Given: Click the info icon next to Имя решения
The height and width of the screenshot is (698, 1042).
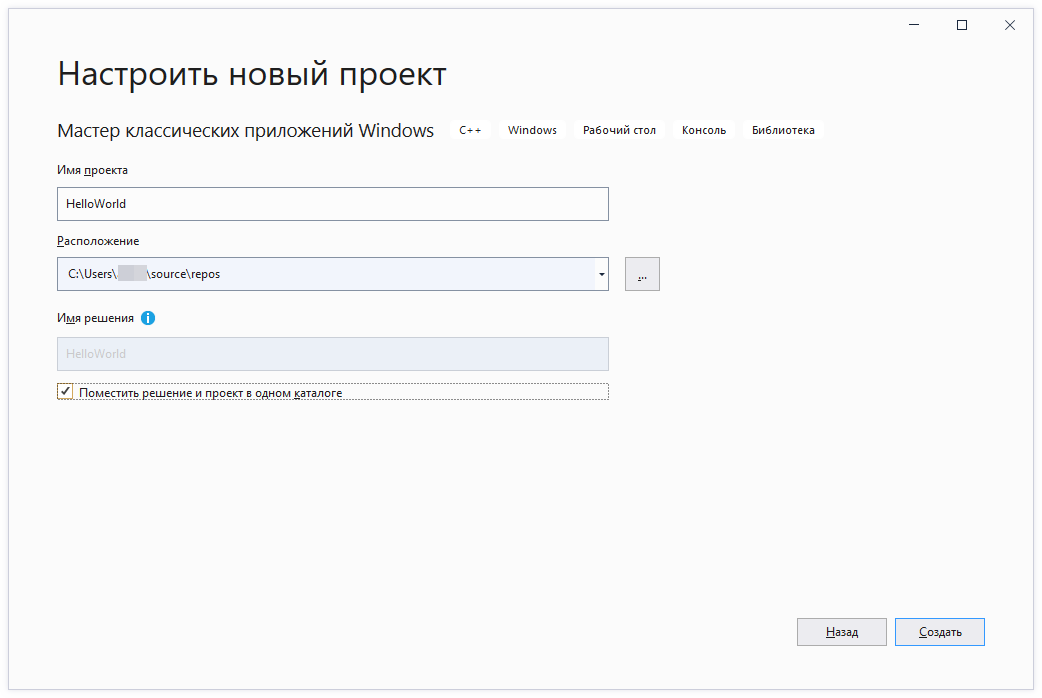Looking at the screenshot, I should point(148,318).
